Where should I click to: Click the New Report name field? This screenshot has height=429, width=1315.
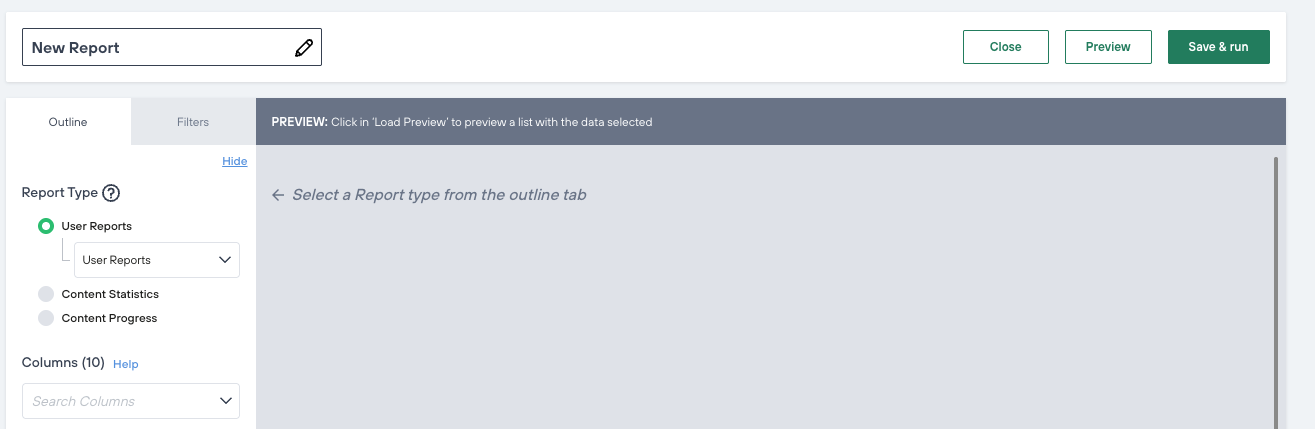160,47
